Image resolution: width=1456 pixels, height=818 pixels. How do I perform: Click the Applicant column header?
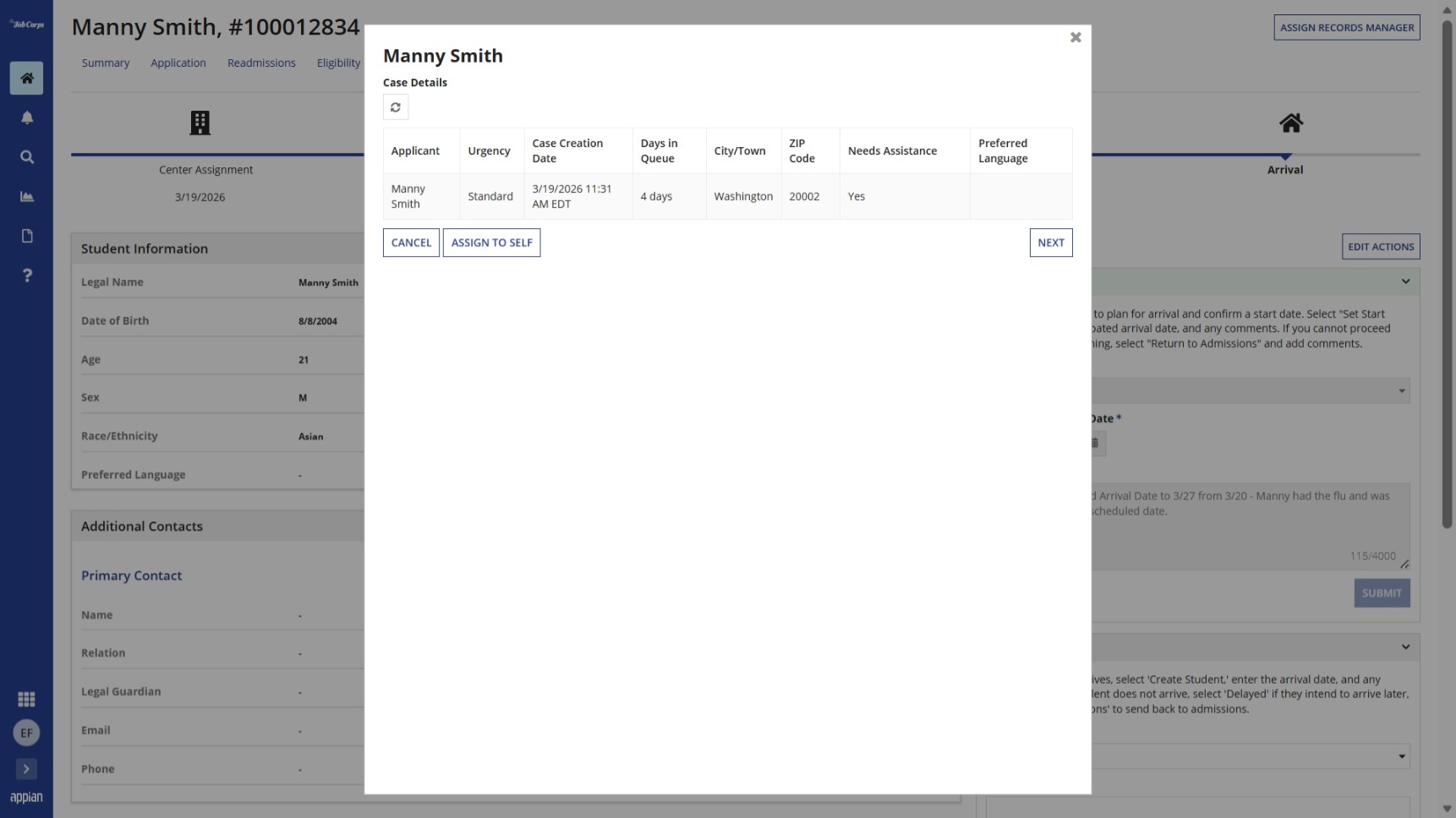[x=415, y=150]
